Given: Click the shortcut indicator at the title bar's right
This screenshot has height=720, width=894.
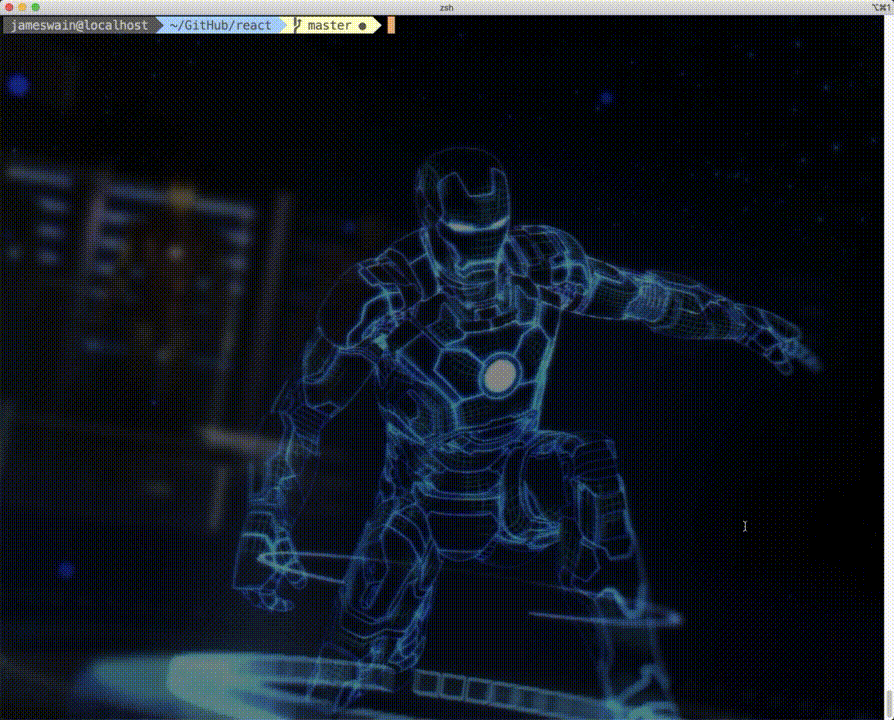Looking at the screenshot, I should (882, 7).
